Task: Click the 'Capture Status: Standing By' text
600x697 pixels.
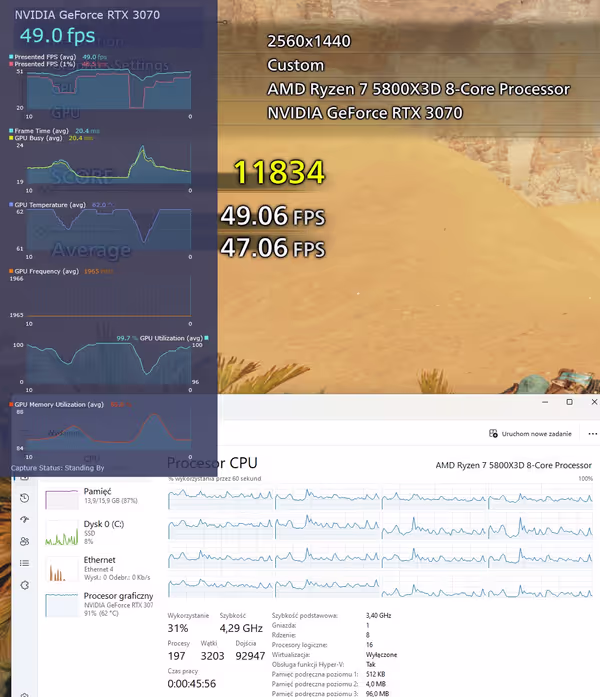Action: point(57,468)
